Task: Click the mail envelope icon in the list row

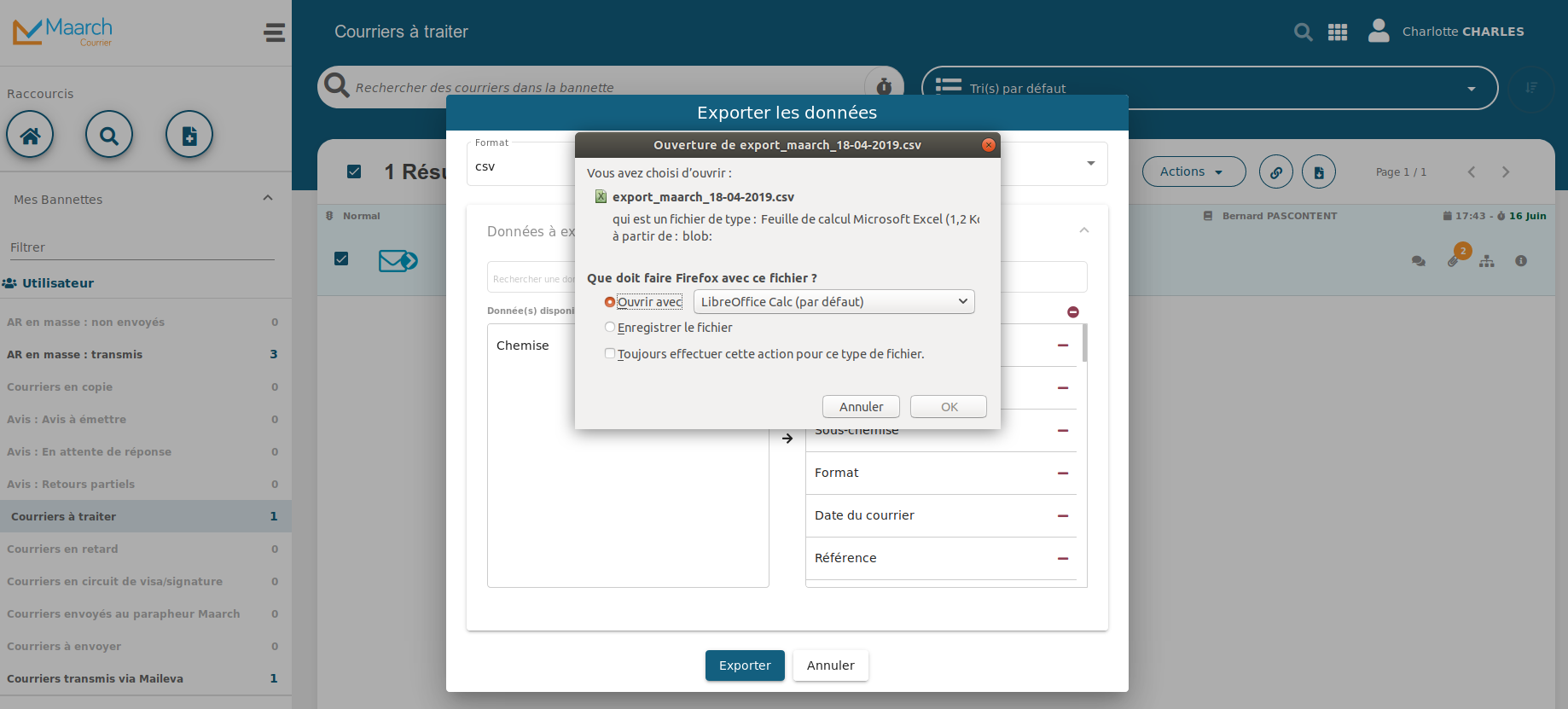Action: tap(398, 260)
